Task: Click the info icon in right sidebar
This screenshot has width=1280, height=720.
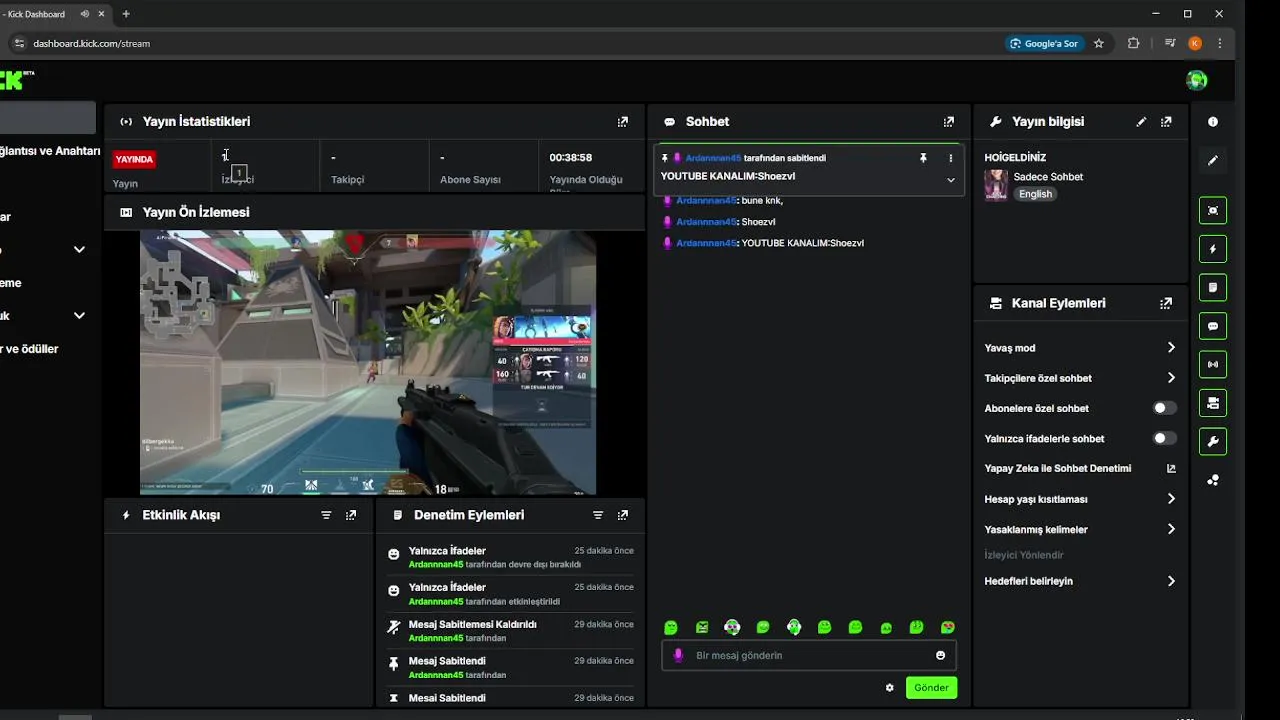Action: point(1213,122)
